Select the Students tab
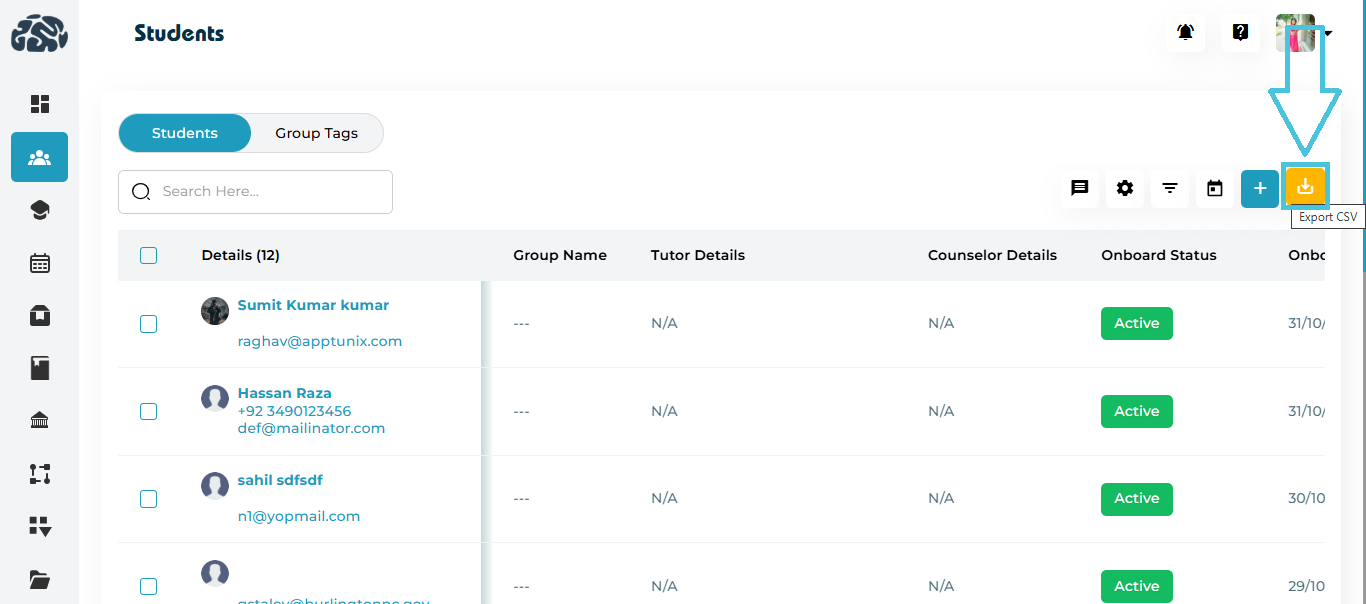Image resolution: width=1366 pixels, height=604 pixels. [185, 133]
